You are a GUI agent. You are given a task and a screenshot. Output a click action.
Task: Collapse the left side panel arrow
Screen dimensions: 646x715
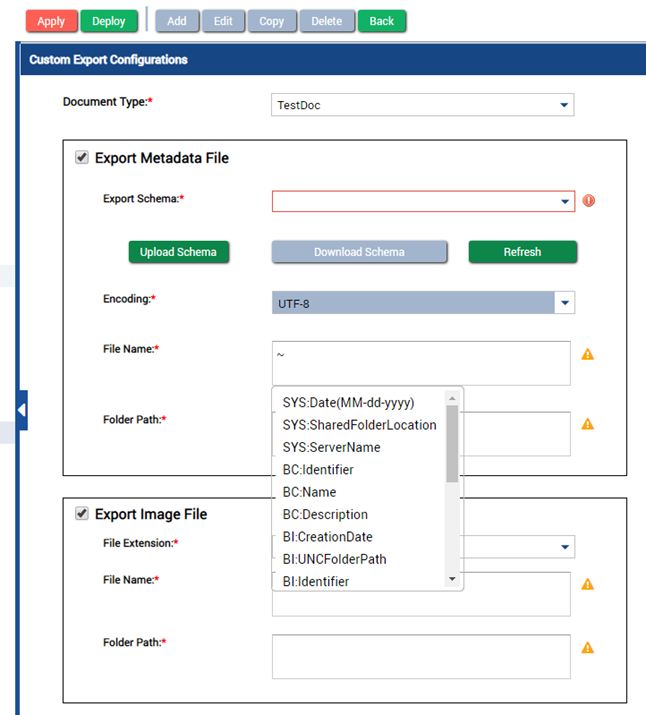coord(21,410)
